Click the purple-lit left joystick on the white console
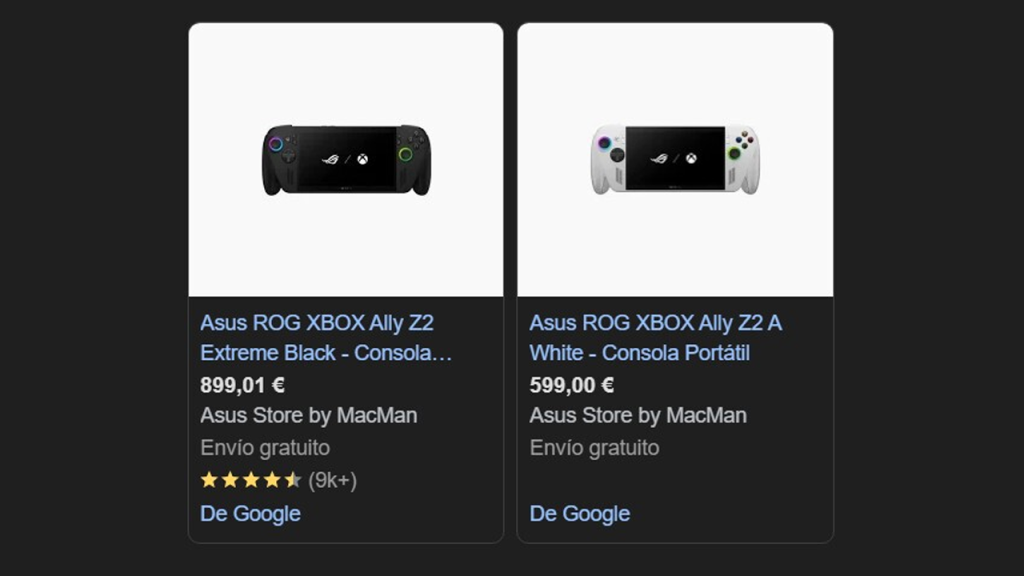The height and width of the screenshot is (576, 1024). tap(605, 142)
